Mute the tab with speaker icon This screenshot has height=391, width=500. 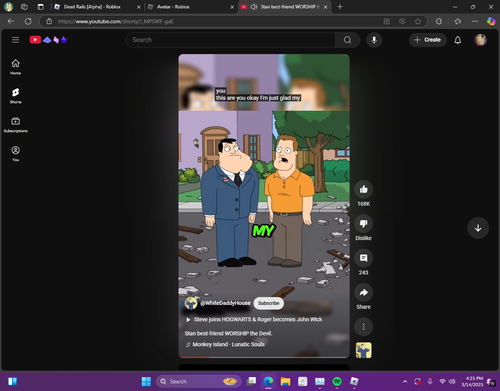click(x=254, y=7)
